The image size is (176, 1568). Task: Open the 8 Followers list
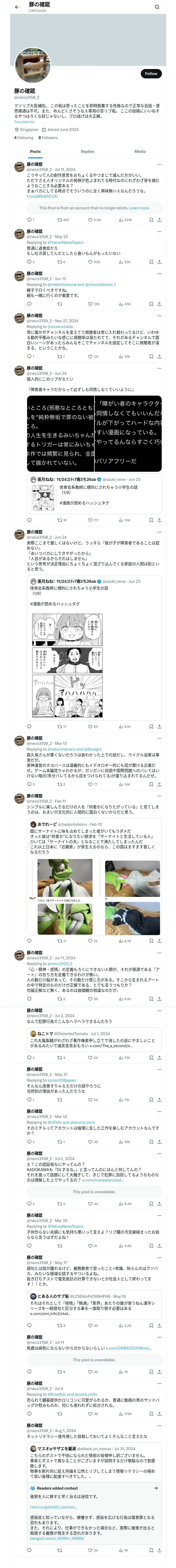tap(48, 137)
